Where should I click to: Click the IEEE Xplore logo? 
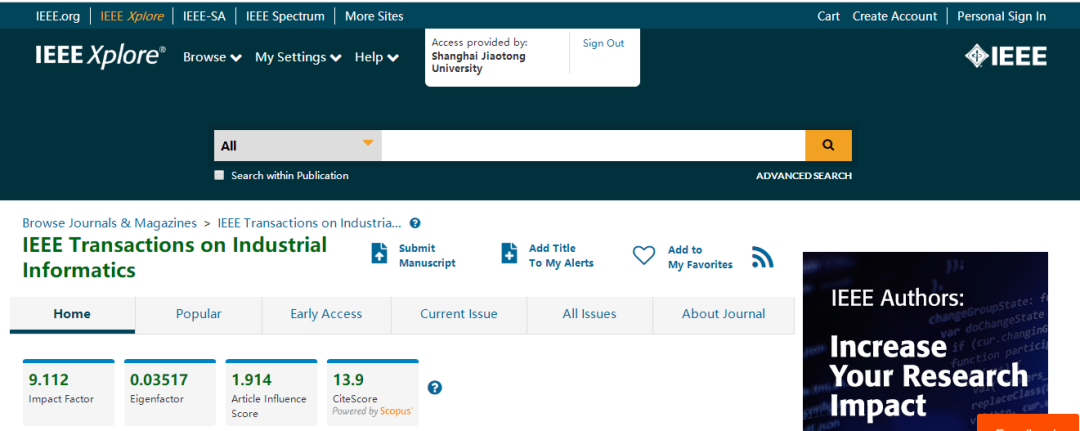coord(100,56)
